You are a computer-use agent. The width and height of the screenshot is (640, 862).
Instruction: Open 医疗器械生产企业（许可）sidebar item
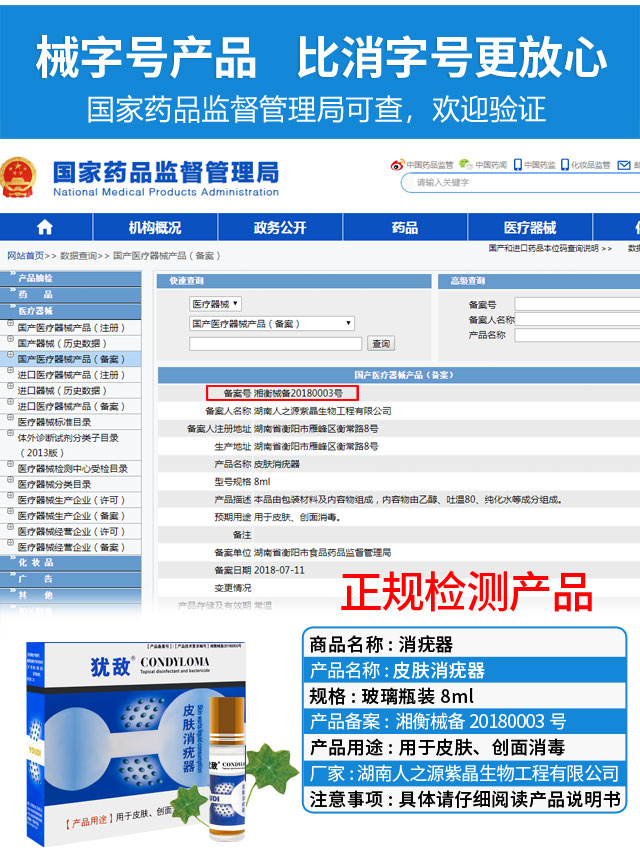71,500
